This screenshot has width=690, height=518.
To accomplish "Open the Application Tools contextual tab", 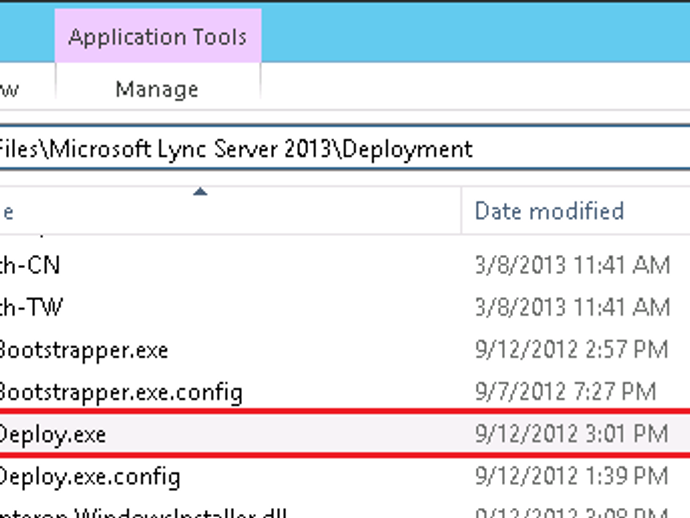I will coord(158,36).
